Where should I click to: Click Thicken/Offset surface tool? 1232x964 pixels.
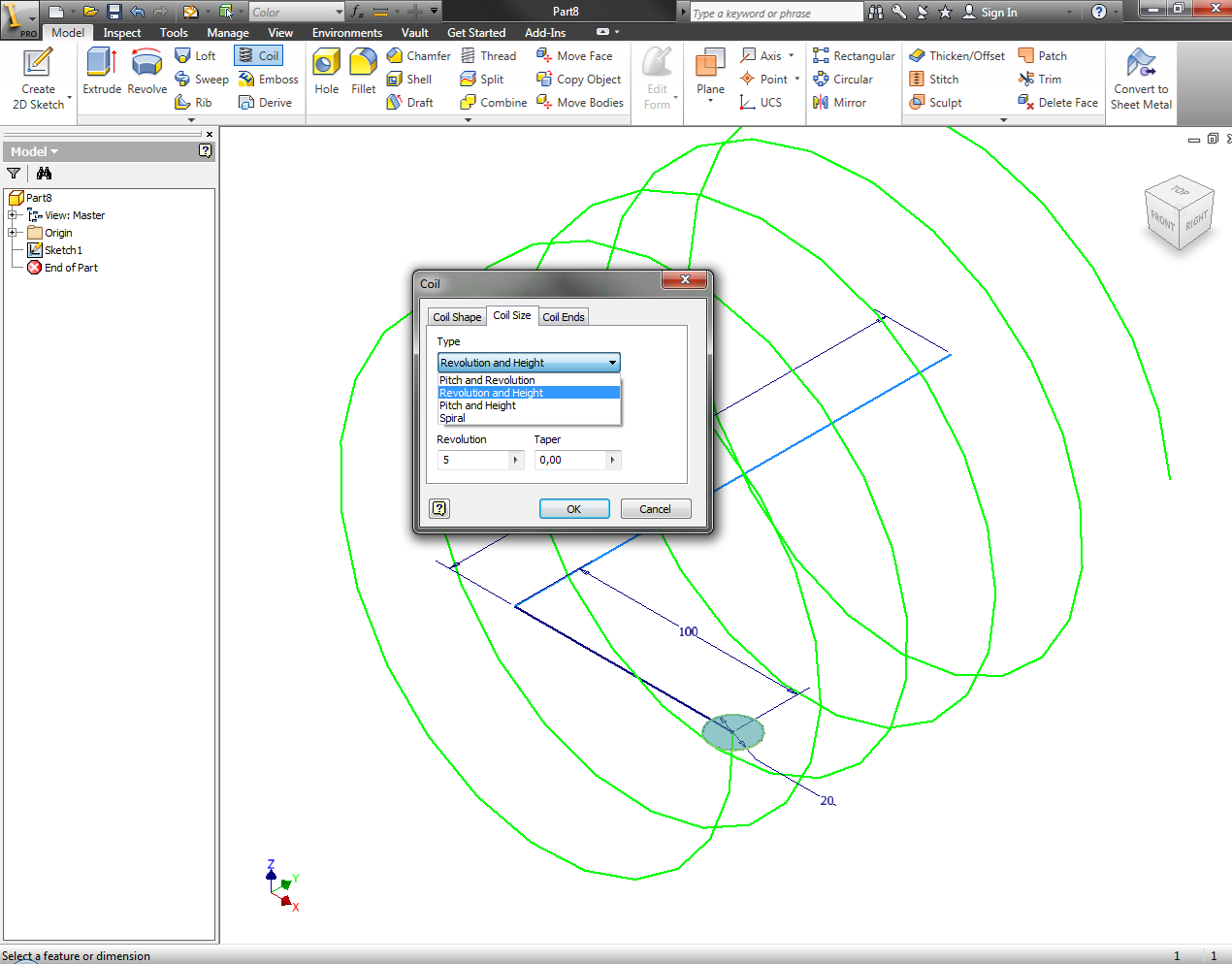pyautogui.click(x=957, y=56)
